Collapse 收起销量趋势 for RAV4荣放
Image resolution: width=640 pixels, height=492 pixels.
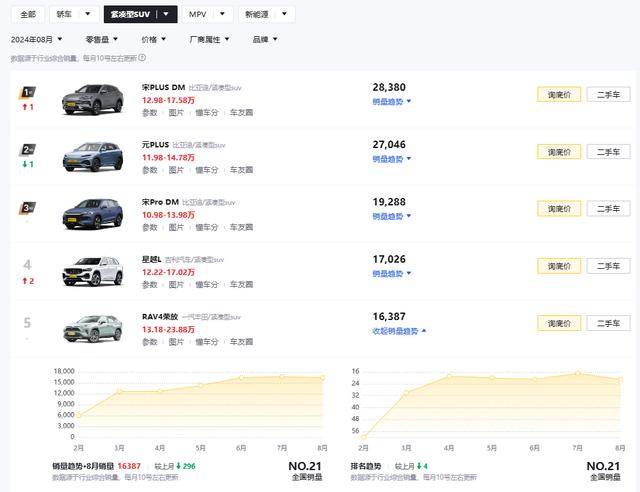tap(399, 331)
